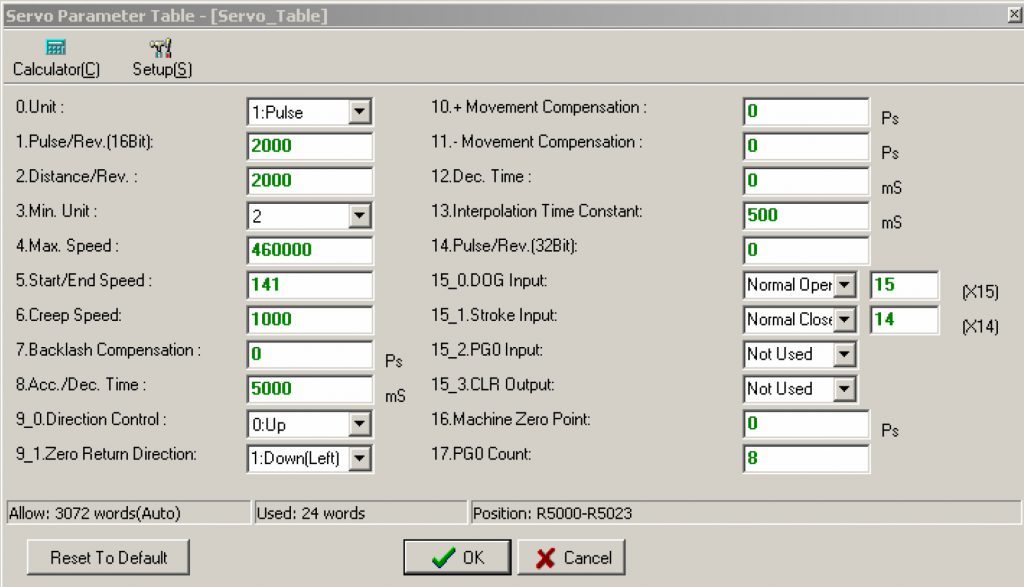The height and width of the screenshot is (587, 1024).
Task: Open the 9_1.Zero Return Direction dropdown
Action: tap(359, 458)
